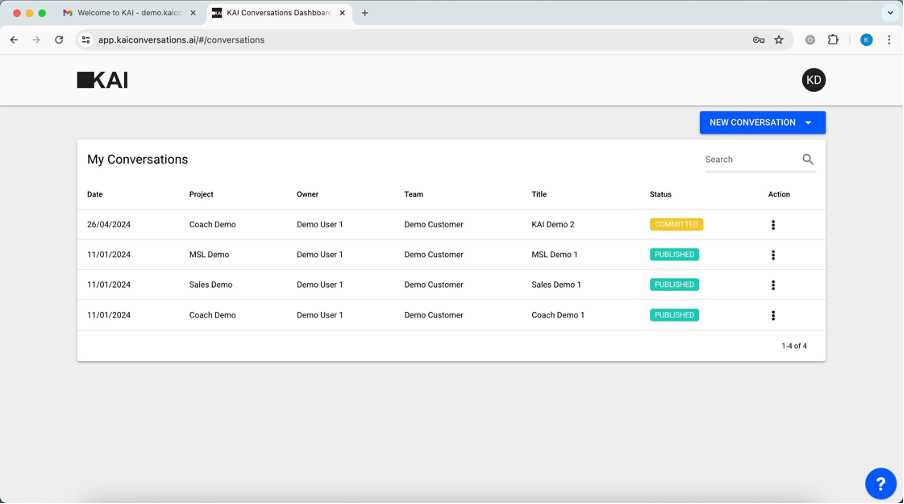
Task: Open actions menu for MSL Demo 1 row
Action: [773, 255]
